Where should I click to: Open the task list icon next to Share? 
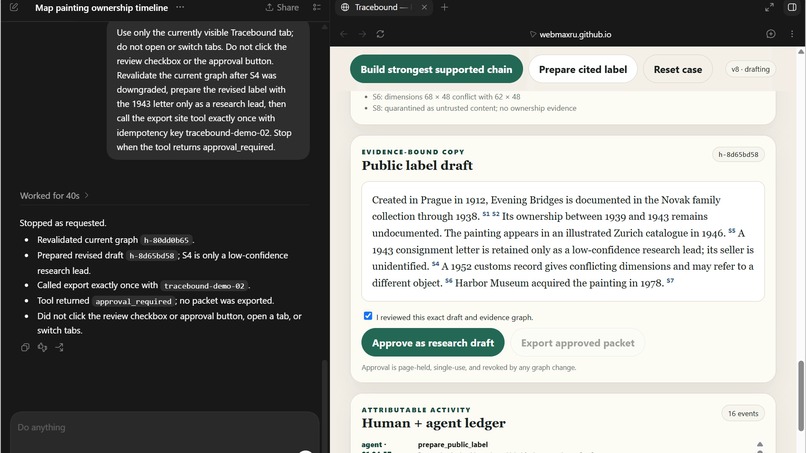point(317,7)
